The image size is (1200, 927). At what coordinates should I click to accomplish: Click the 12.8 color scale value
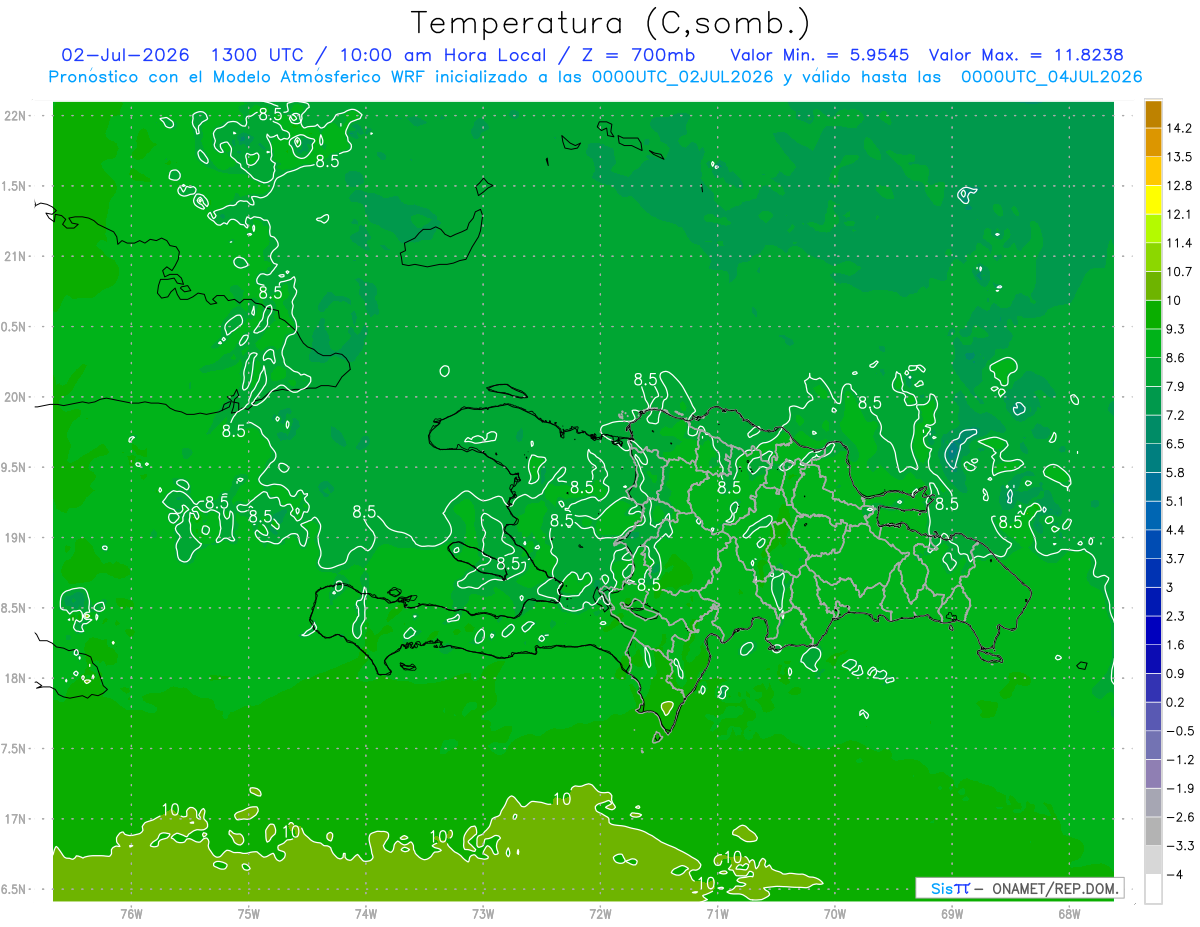click(1179, 186)
